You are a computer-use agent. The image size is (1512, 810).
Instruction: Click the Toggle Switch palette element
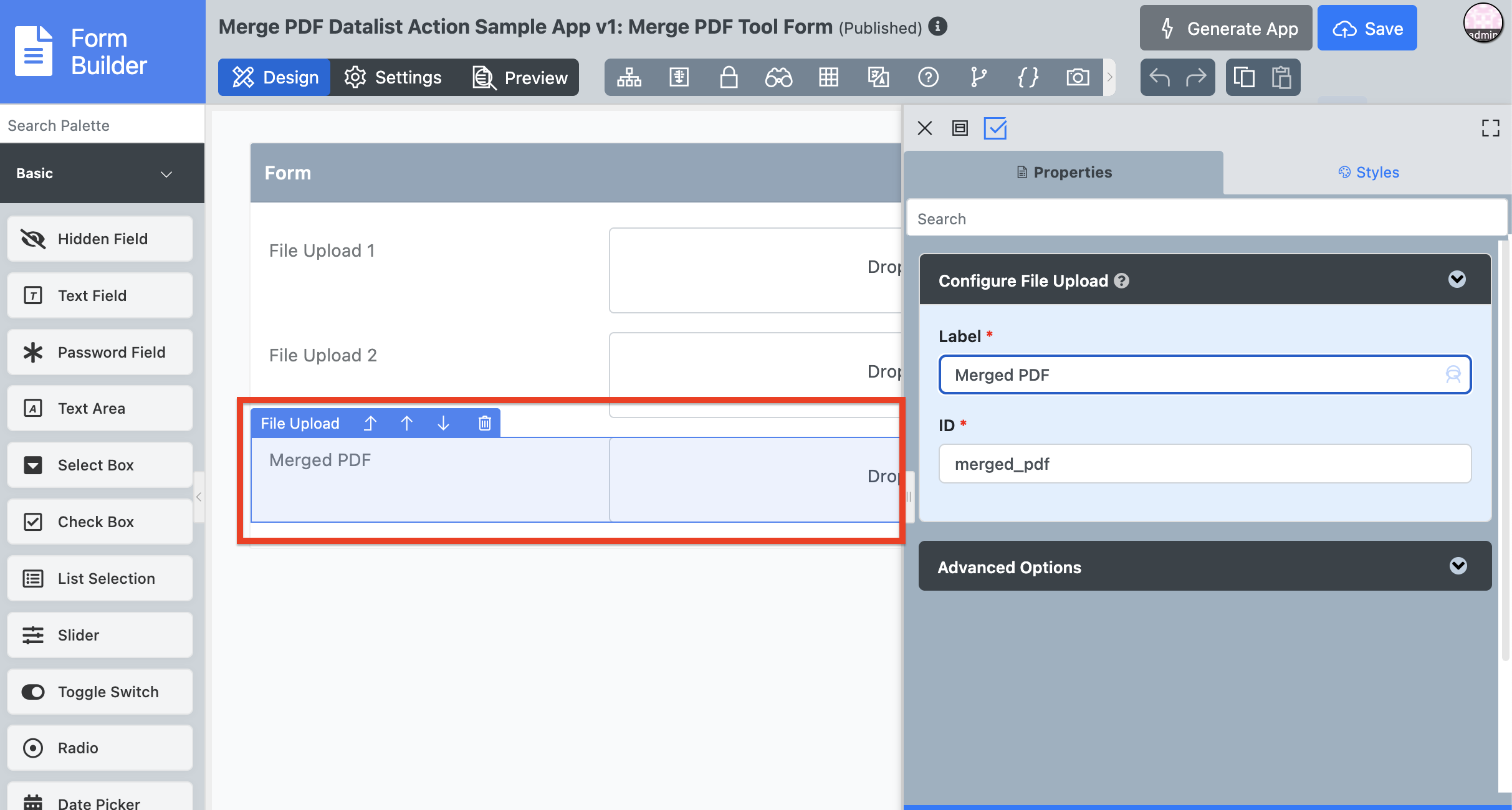click(100, 692)
